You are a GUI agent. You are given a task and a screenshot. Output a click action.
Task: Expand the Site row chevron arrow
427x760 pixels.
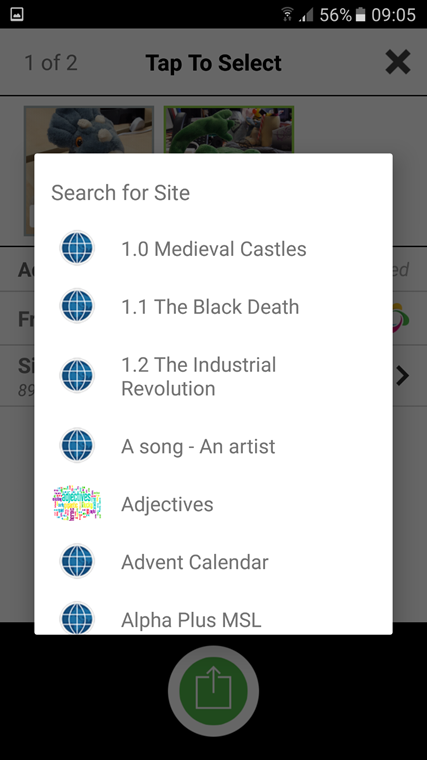pyautogui.click(x=402, y=376)
